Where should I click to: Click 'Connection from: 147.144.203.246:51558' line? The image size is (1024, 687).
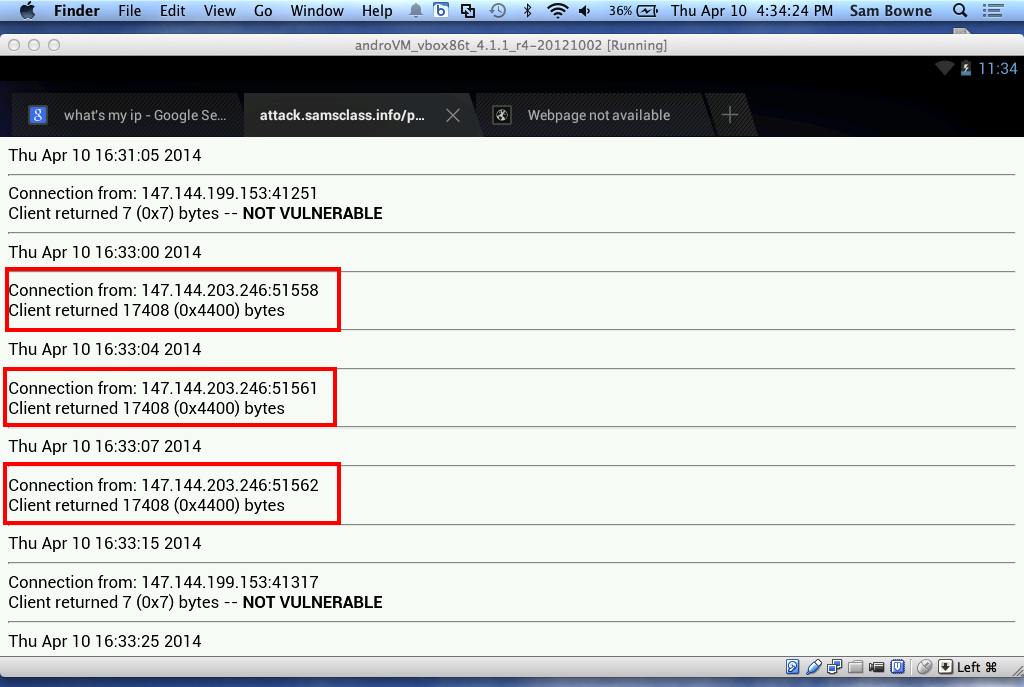(x=163, y=290)
